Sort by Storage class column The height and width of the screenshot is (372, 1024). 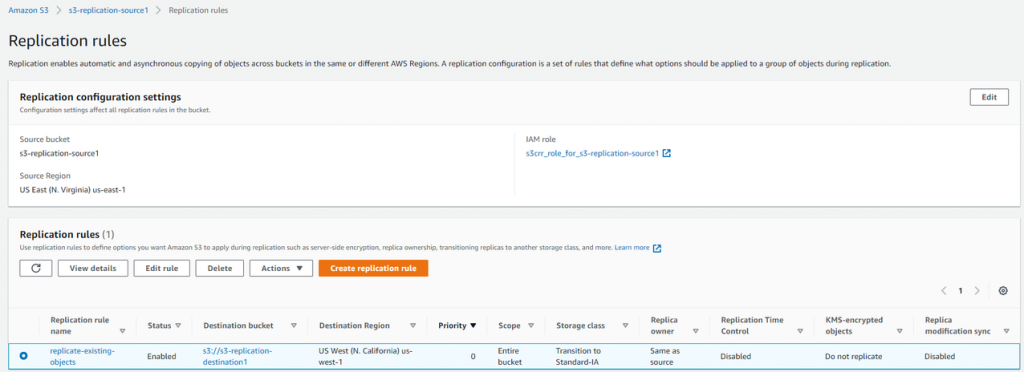coord(626,325)
